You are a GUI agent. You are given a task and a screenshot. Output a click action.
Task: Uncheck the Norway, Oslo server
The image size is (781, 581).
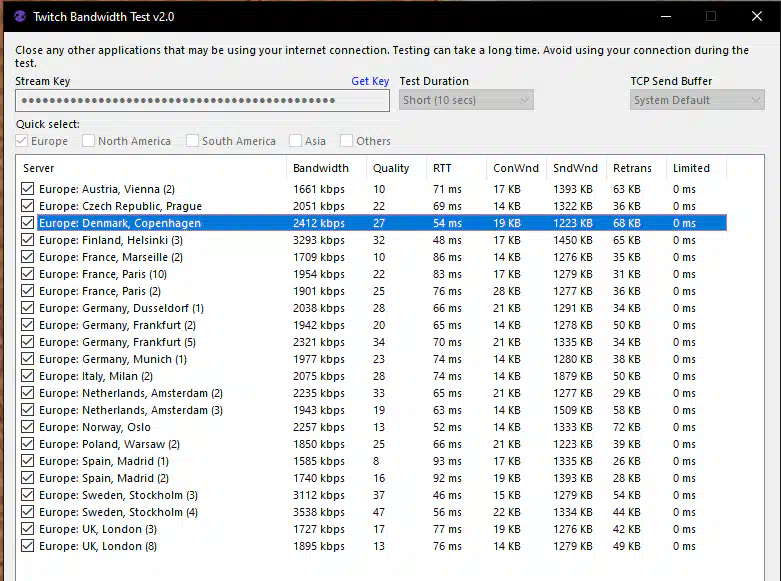(x=28, y=427)
